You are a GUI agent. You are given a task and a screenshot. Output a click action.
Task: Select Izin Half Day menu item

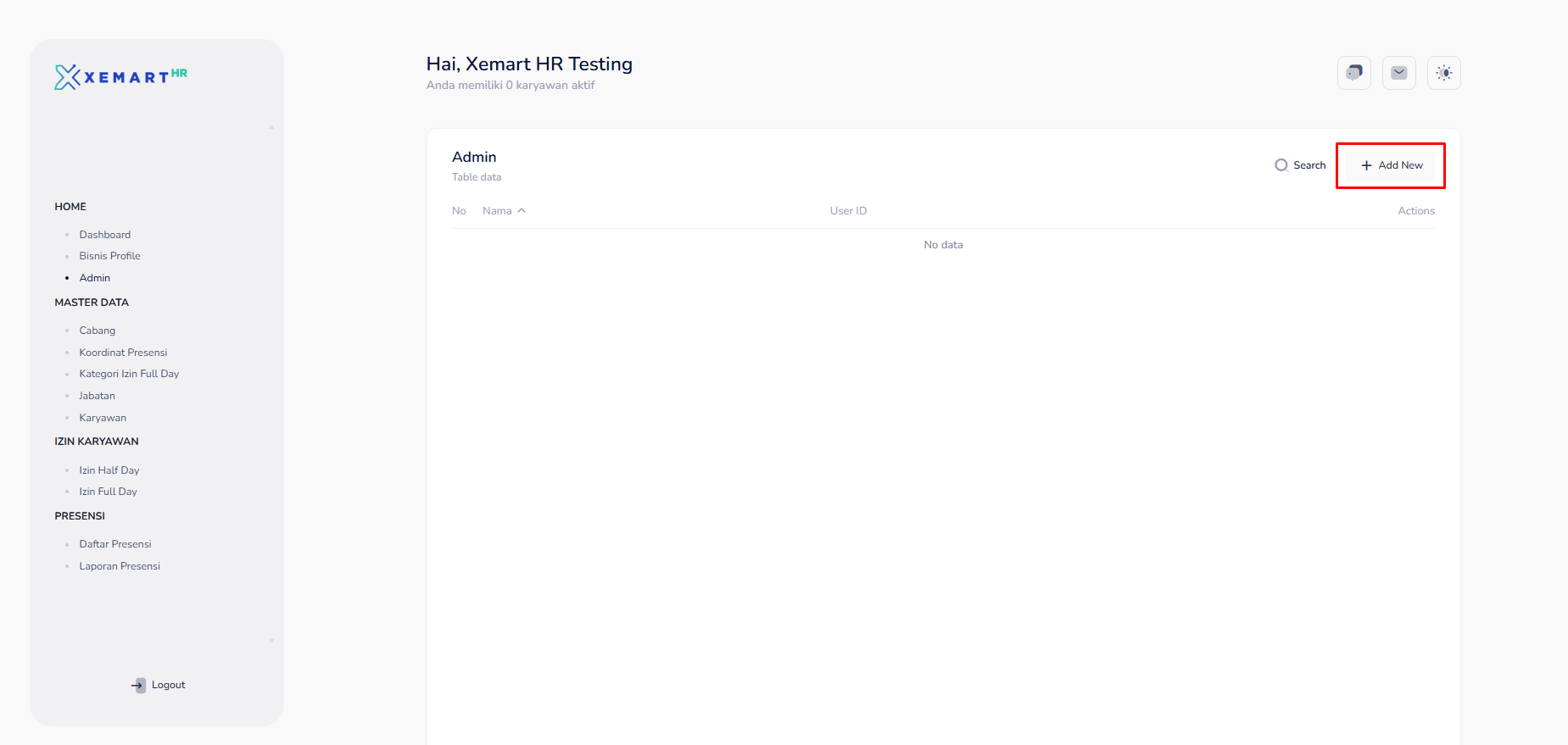109,470
